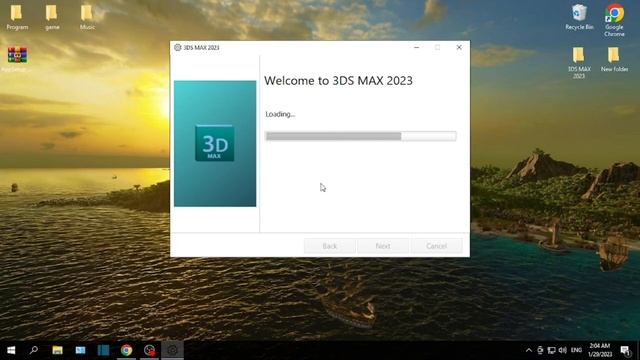Open the volume control in the tray

pos(562,350)
